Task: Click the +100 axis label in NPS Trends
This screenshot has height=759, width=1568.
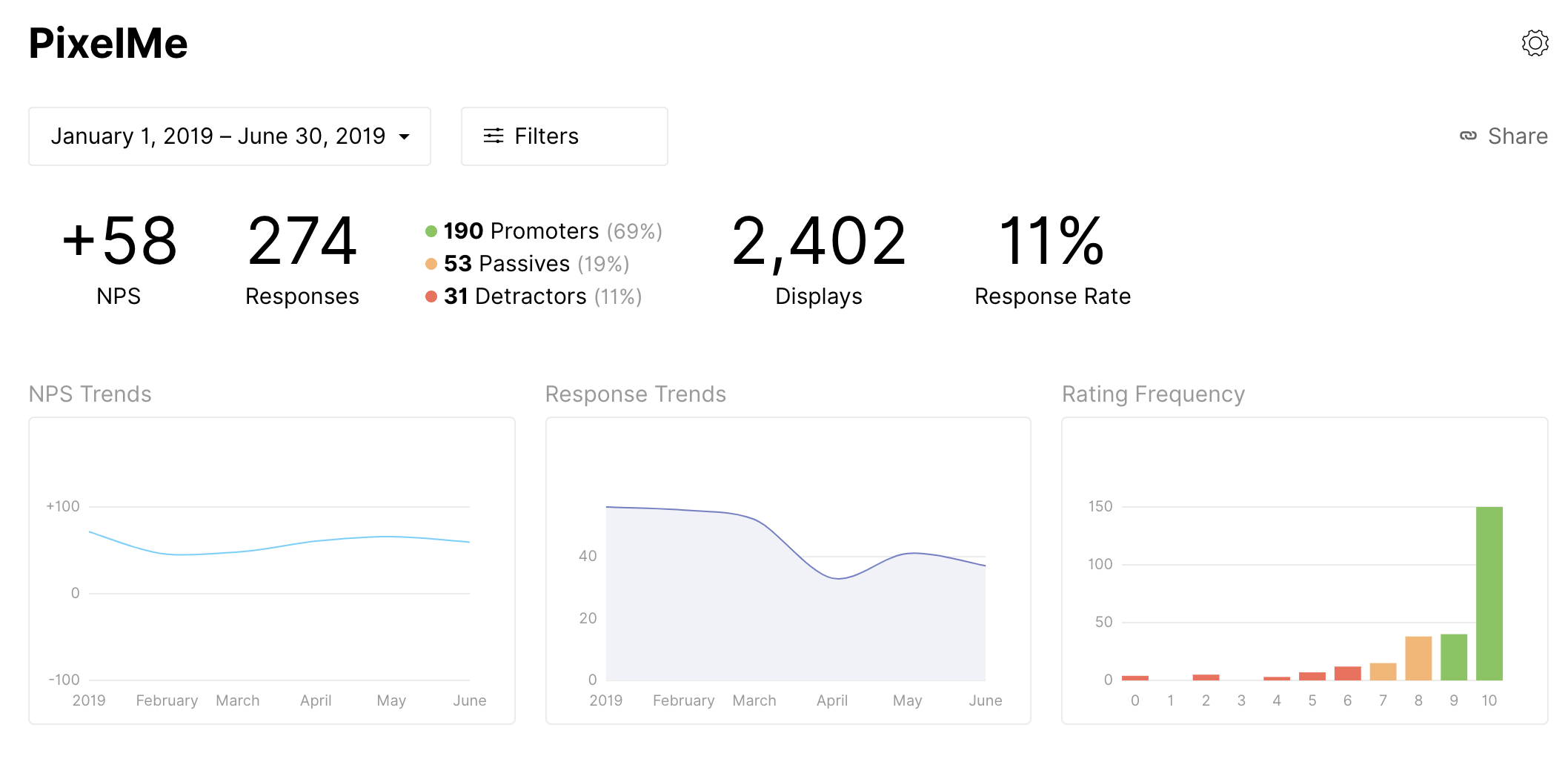Action: 63,506
